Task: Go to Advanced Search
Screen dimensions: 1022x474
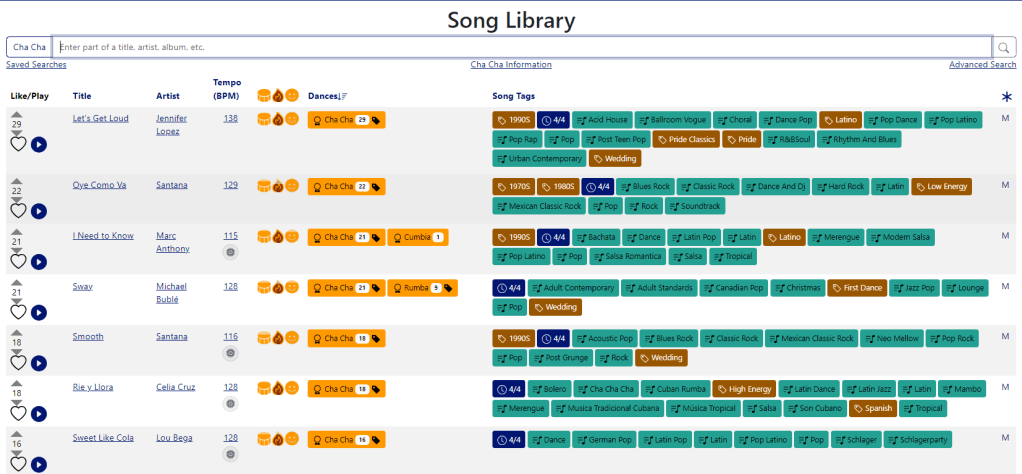Action: pyautogui.click(x=982, y=65)
